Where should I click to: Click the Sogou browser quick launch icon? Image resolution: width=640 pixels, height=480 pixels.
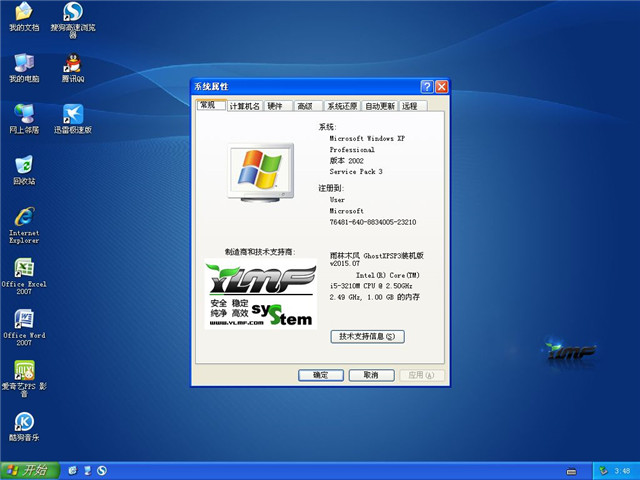click(x=102, y=471)
